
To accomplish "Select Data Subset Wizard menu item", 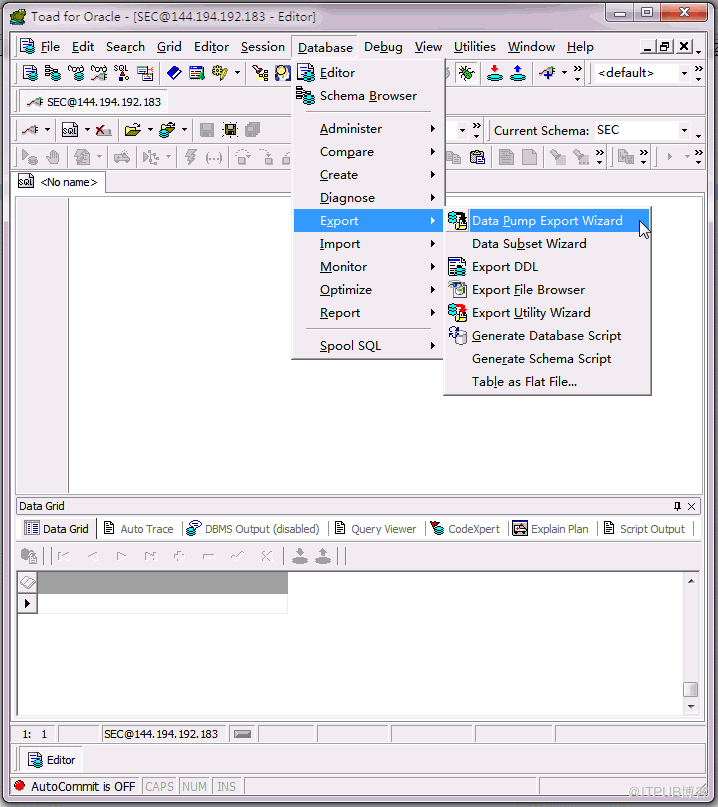I will [x=547, y=244].
